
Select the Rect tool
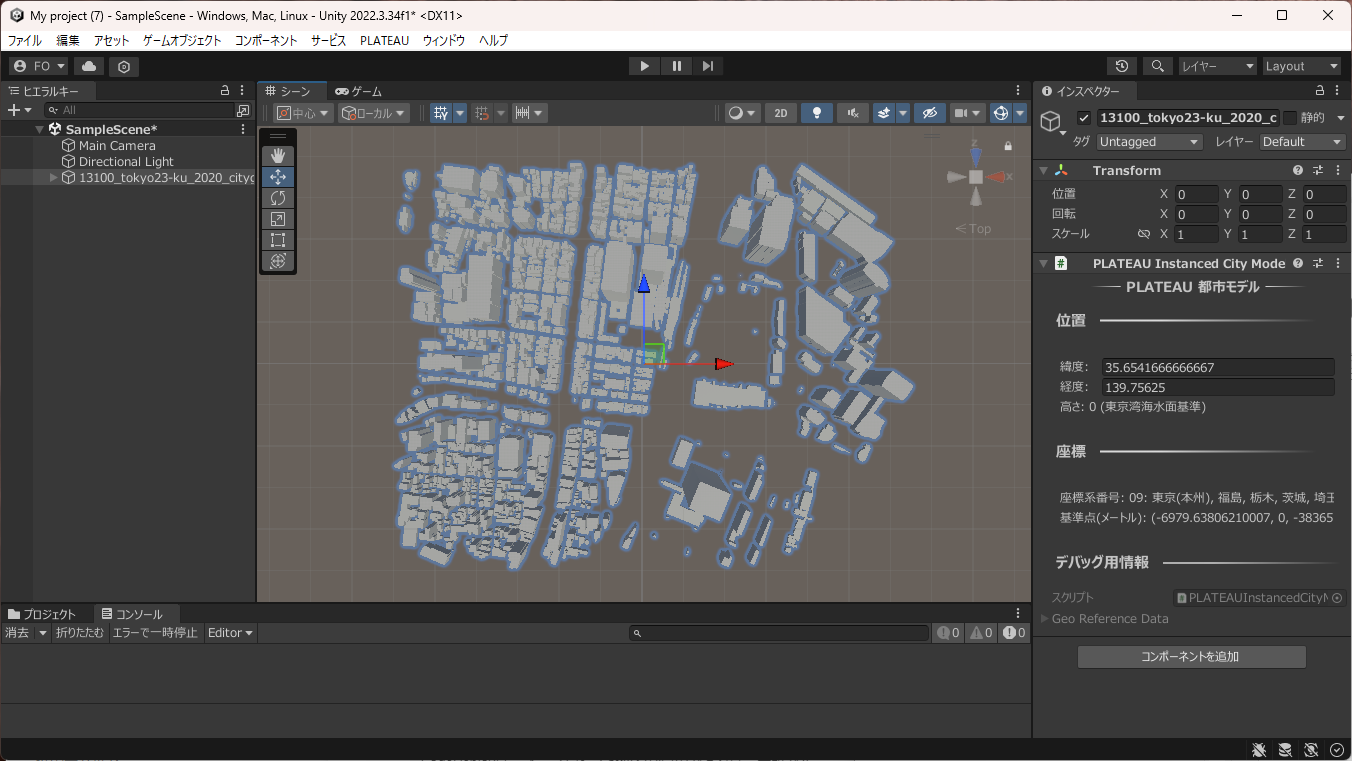click(278, 240)
